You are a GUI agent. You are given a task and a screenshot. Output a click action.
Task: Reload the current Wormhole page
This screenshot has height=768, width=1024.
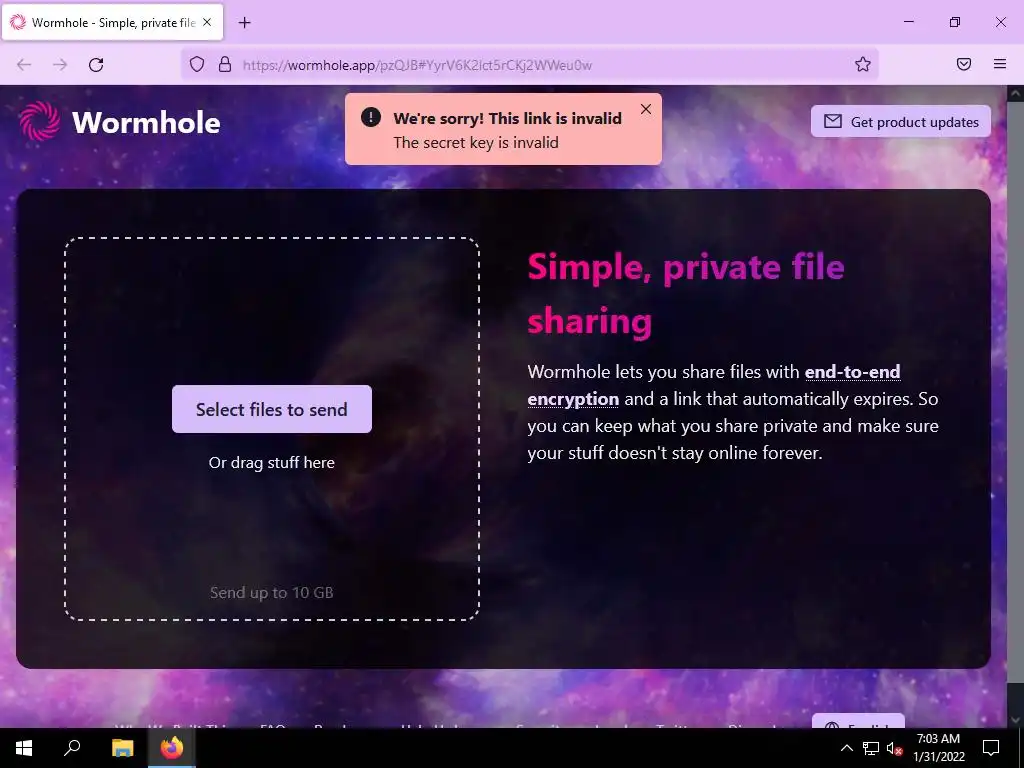(96, 65)
